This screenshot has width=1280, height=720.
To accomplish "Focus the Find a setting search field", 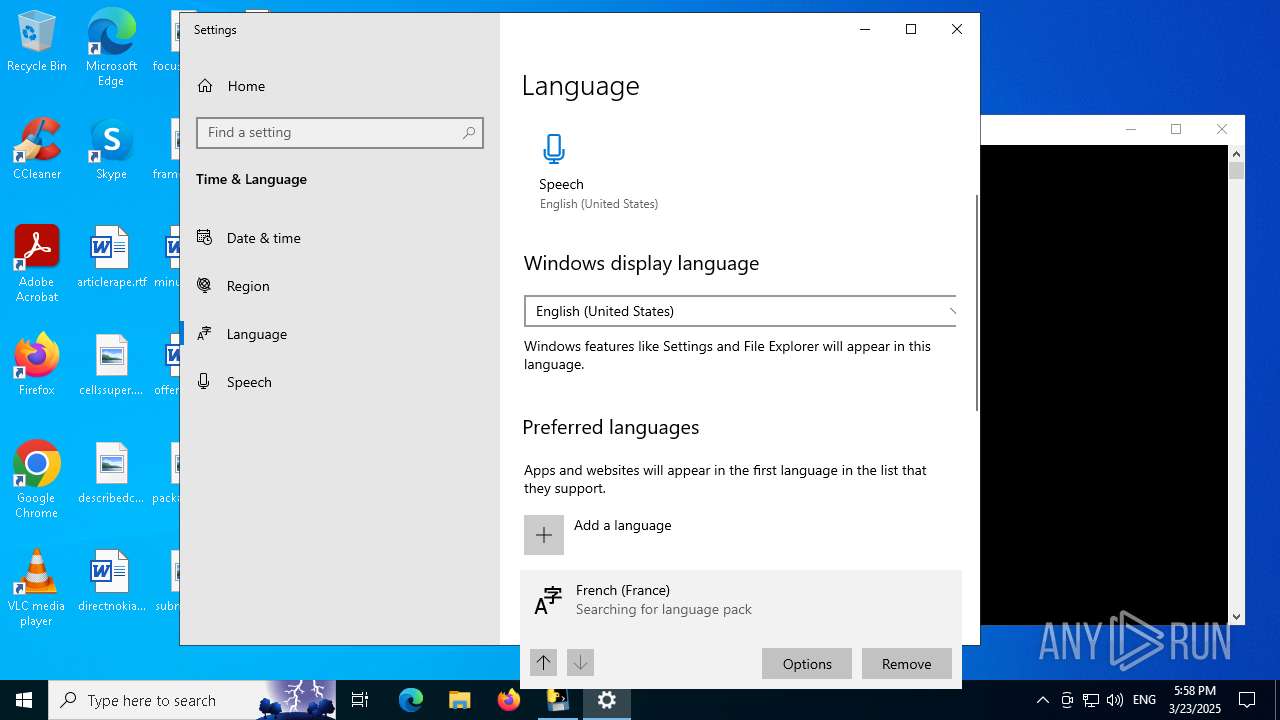I will (340, 132).
